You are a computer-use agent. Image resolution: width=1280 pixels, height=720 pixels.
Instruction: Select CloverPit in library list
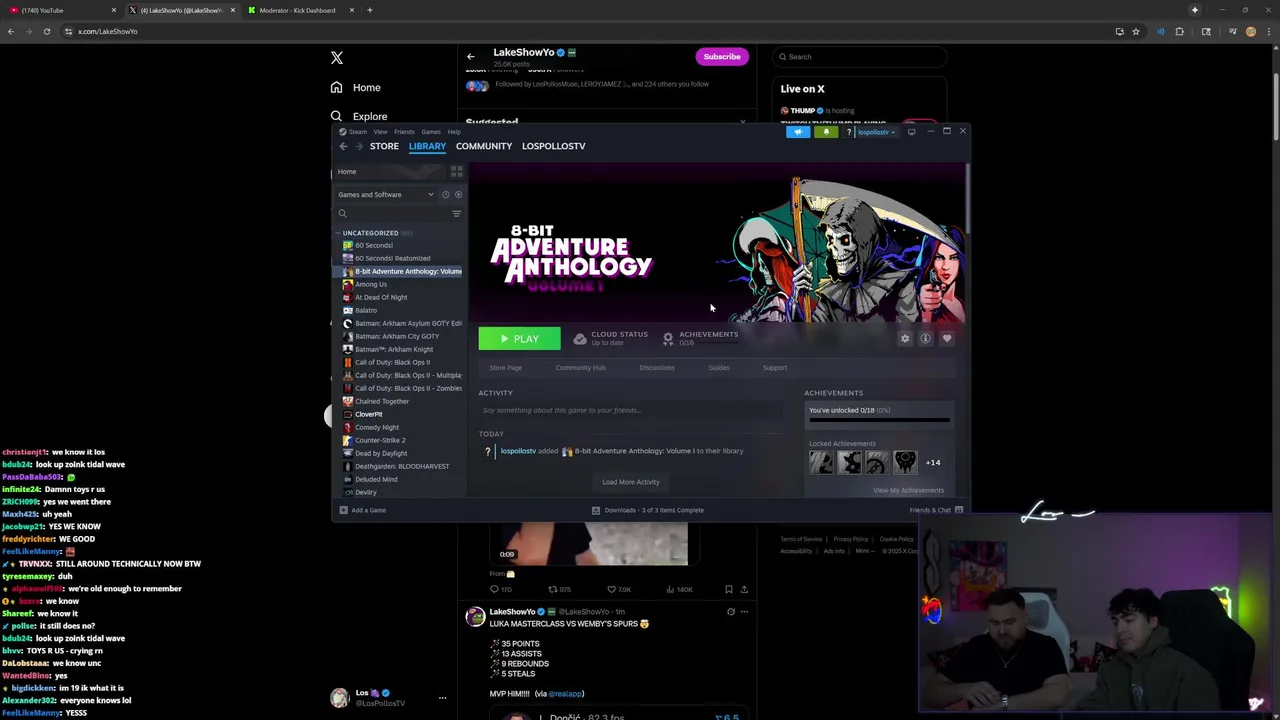[x=368, y=414]
